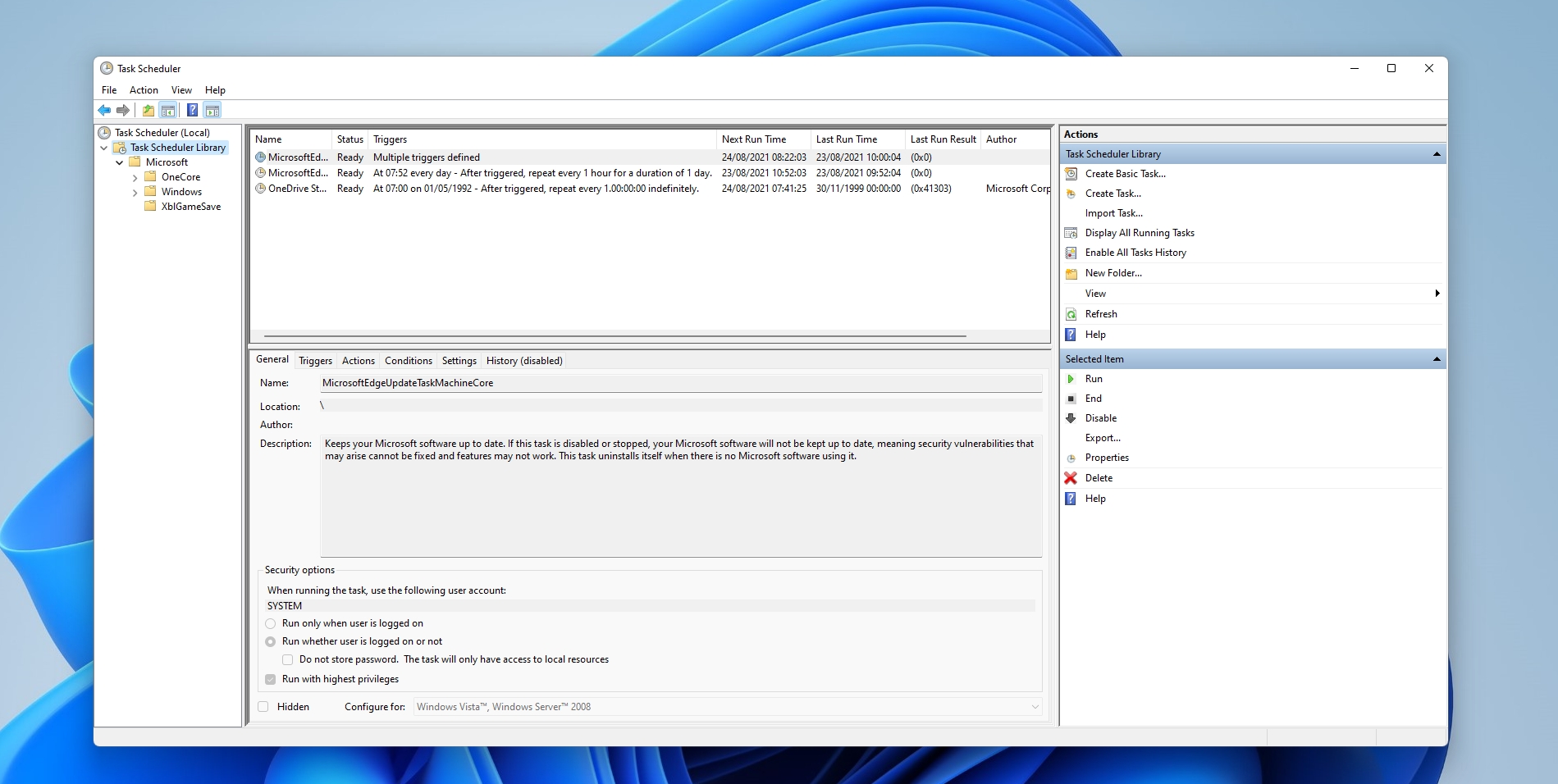Check the Do not store password box
Image resolution: width=1558 pixels, height=784 pixels.
tap(287, 660)
